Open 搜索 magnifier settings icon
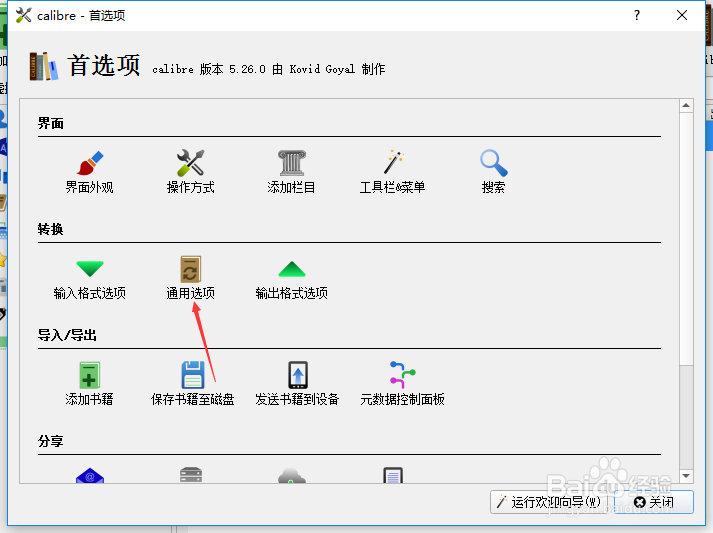The image size is (713, 533). pyautogui.click(x=493, y=163)
